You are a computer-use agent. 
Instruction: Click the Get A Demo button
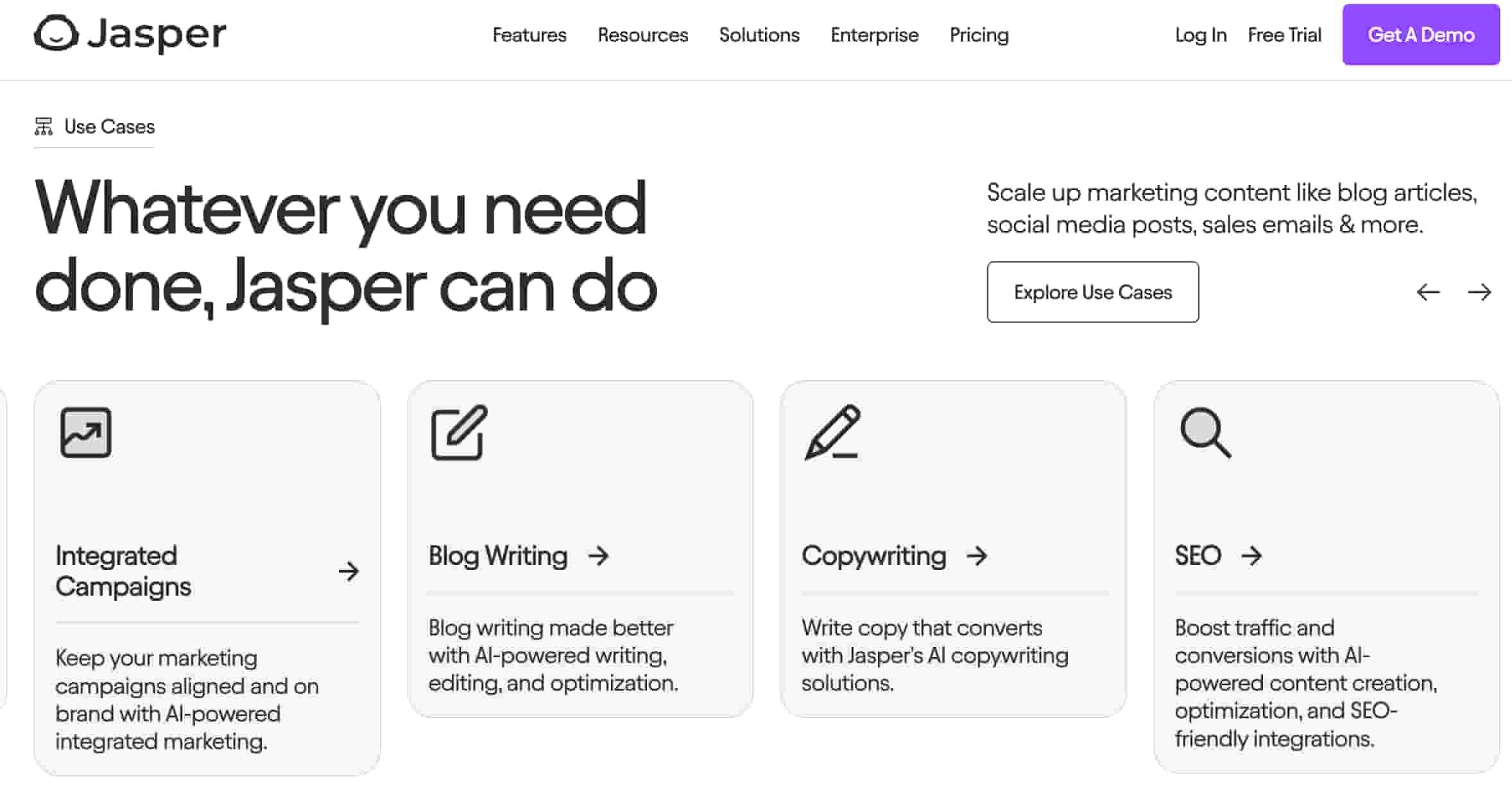[x=1421, y=35]
